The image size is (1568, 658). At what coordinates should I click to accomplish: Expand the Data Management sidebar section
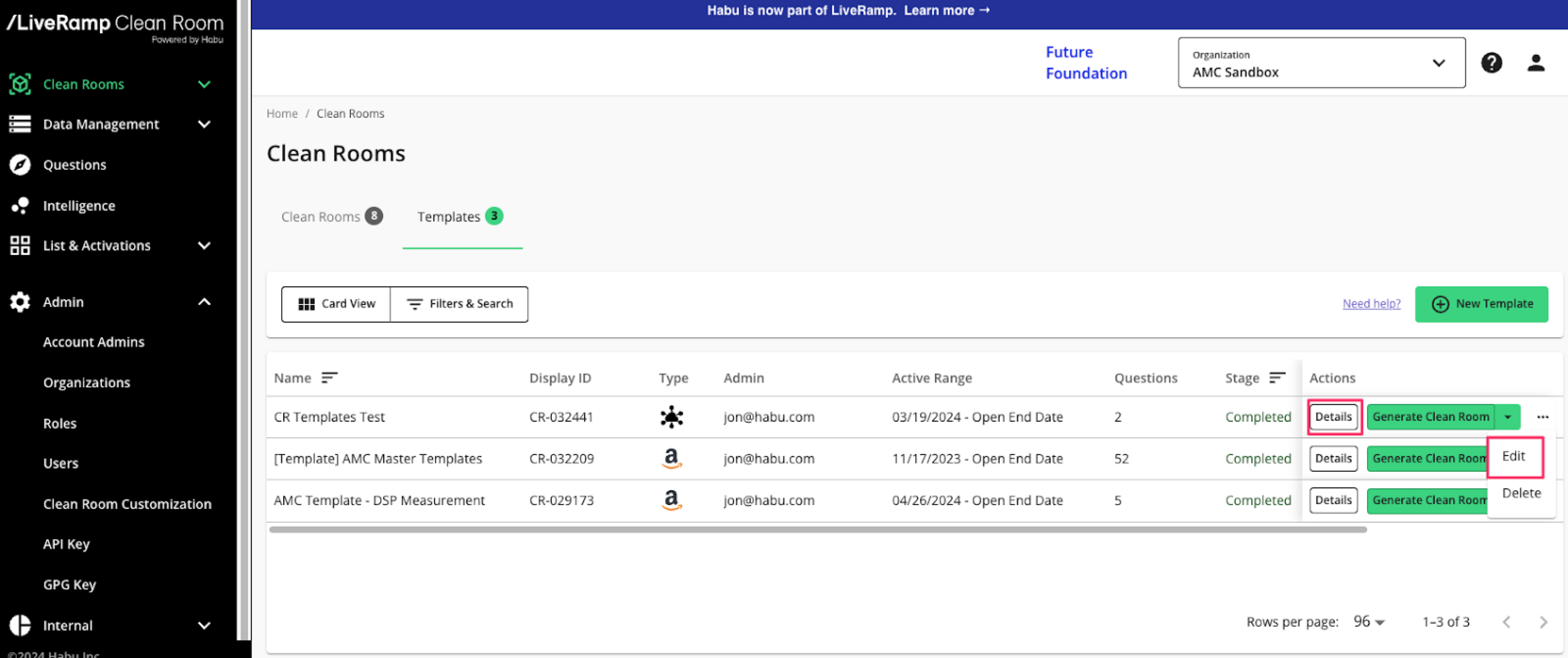[204, 124]
